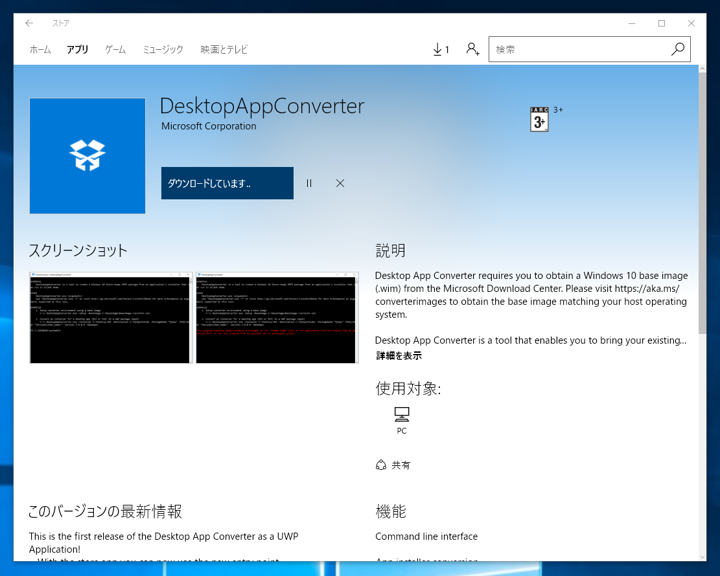Click the 3+ rating label text
The width and height of the screenshot is (720, 576).
pos(558,110)
